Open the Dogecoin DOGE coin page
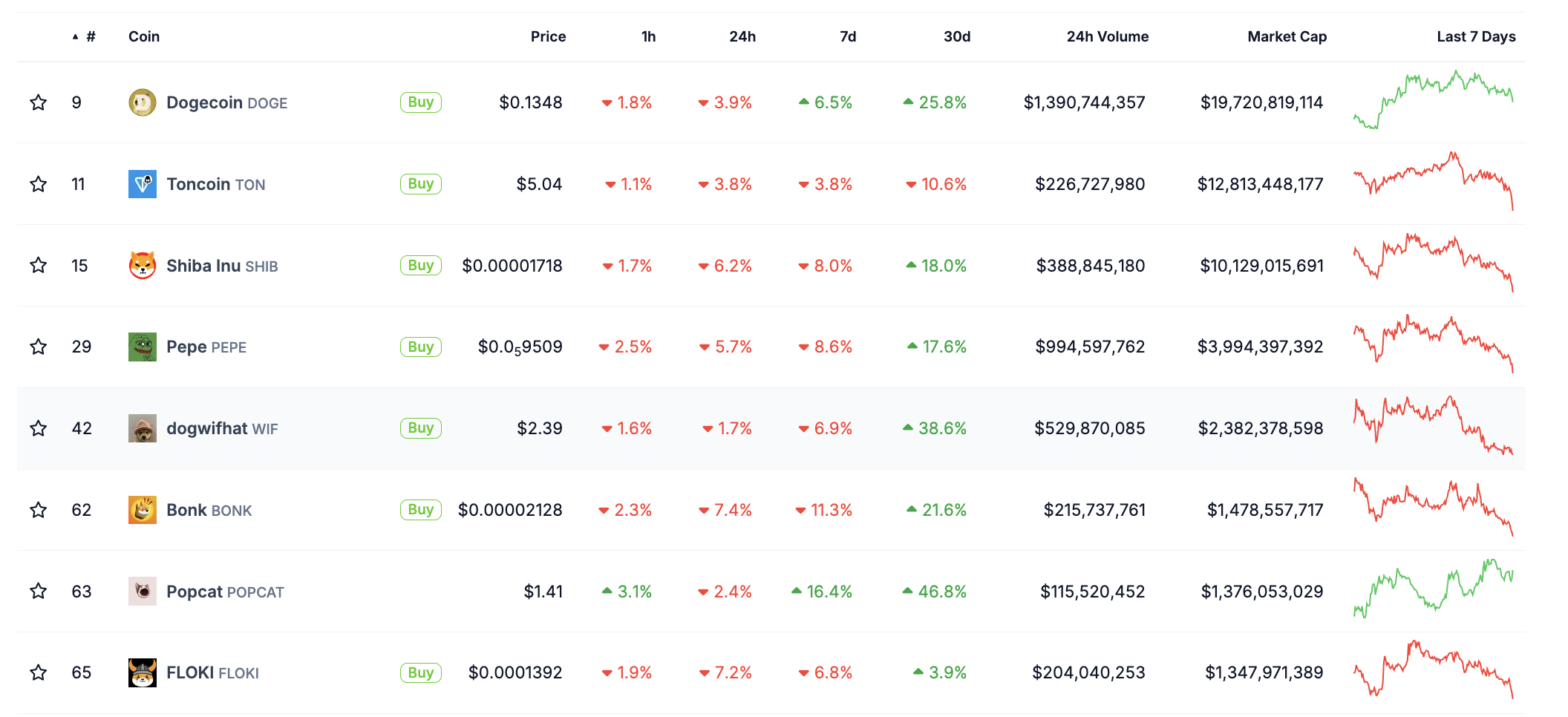The height and width of the screenshot is (717, 1568). (x=226, y=102)
